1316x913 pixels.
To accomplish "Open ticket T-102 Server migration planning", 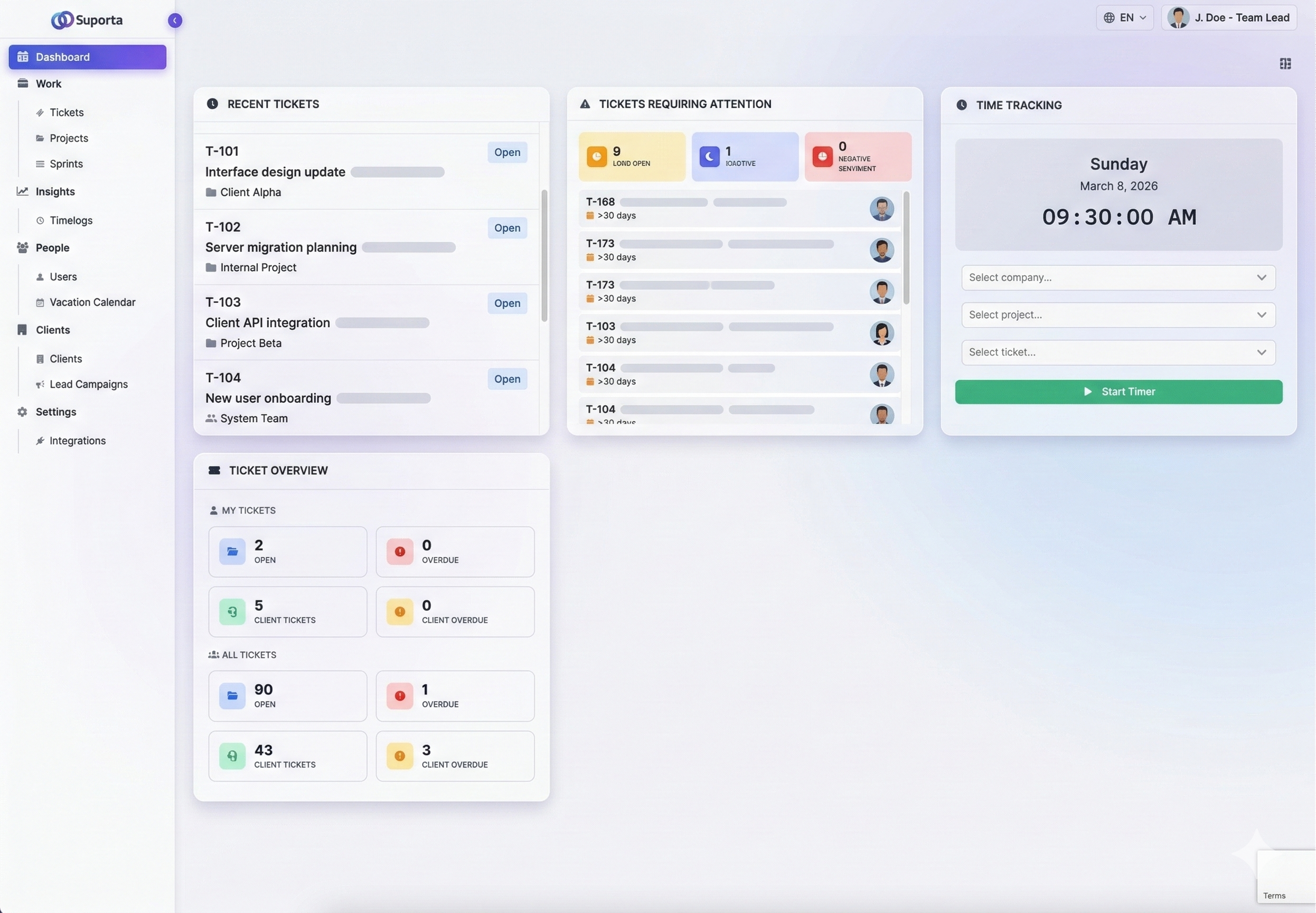I will click(280, 247).
